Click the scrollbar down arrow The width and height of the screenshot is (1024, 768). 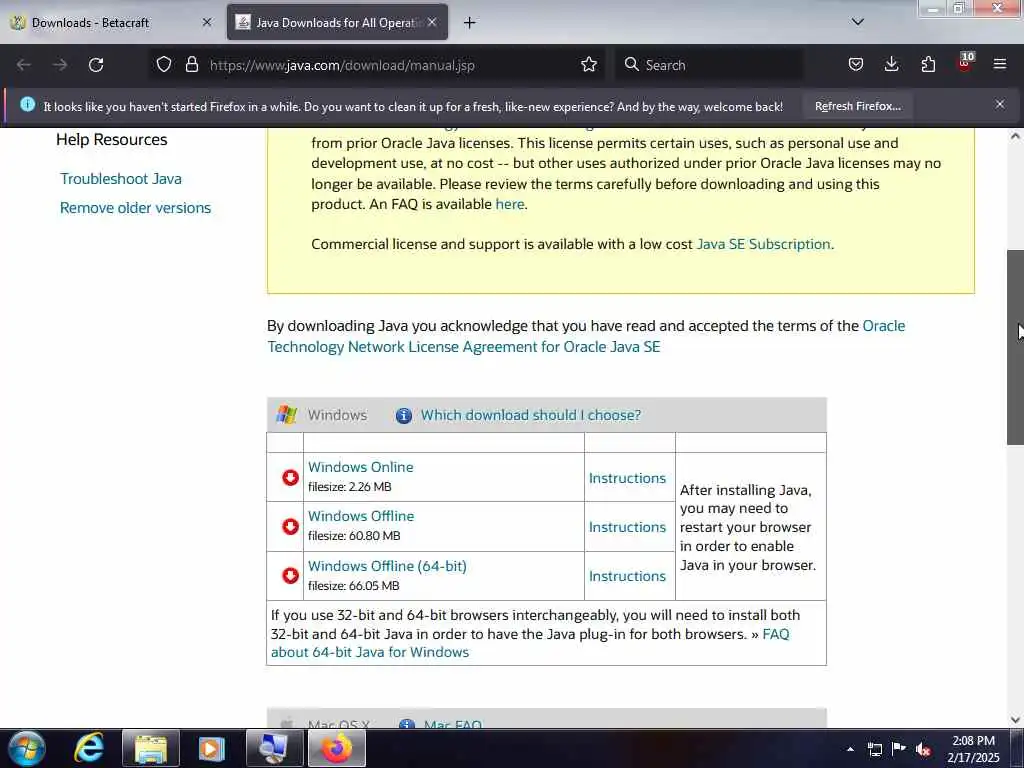(x=1015, y=720)
